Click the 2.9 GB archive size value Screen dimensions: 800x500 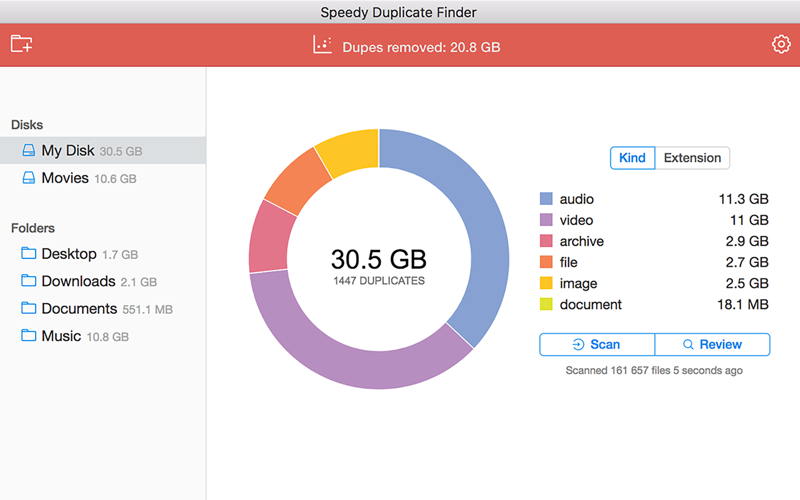tap(747, 241)
